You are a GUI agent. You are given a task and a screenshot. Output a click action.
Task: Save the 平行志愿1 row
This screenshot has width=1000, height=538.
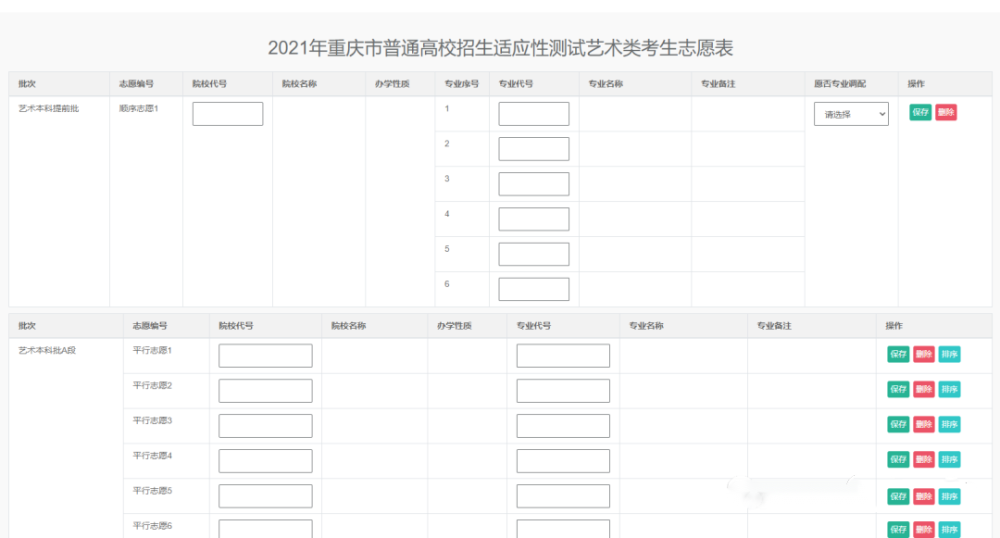pos(898,354)
